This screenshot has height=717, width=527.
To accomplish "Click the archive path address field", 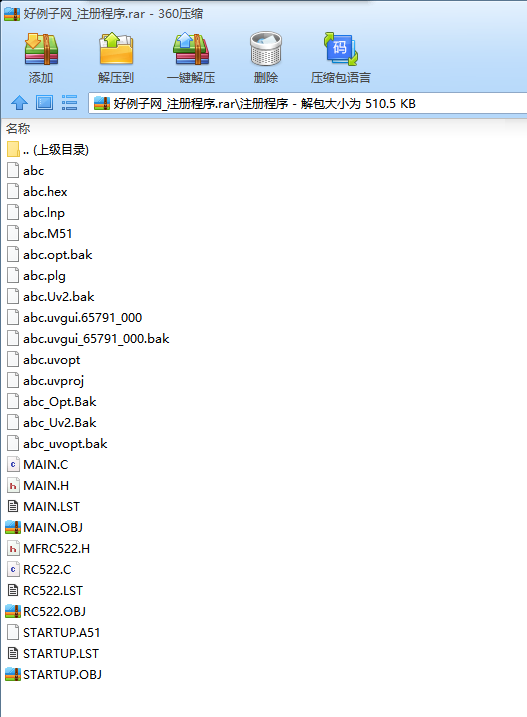I will 307,103.
